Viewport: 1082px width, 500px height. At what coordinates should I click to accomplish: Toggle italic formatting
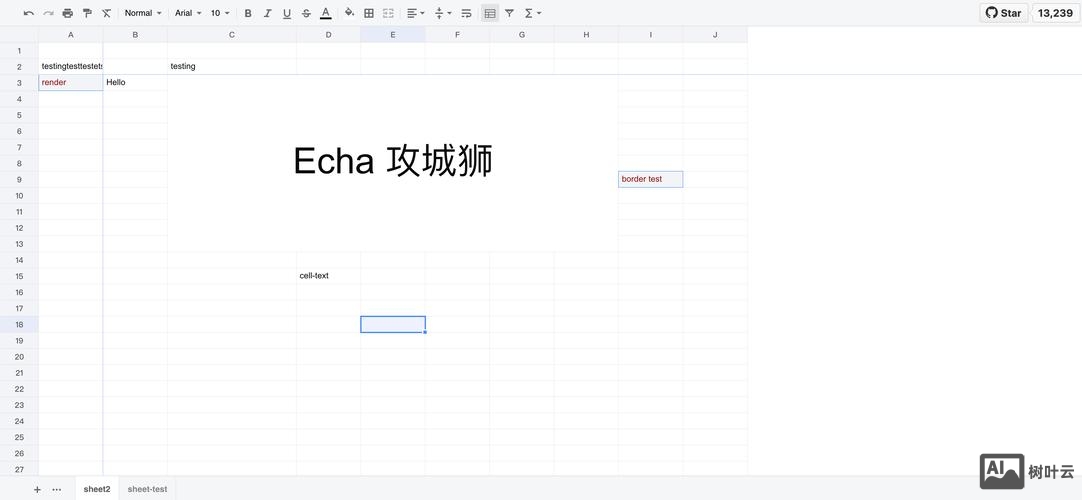click(x=268, y=13)
